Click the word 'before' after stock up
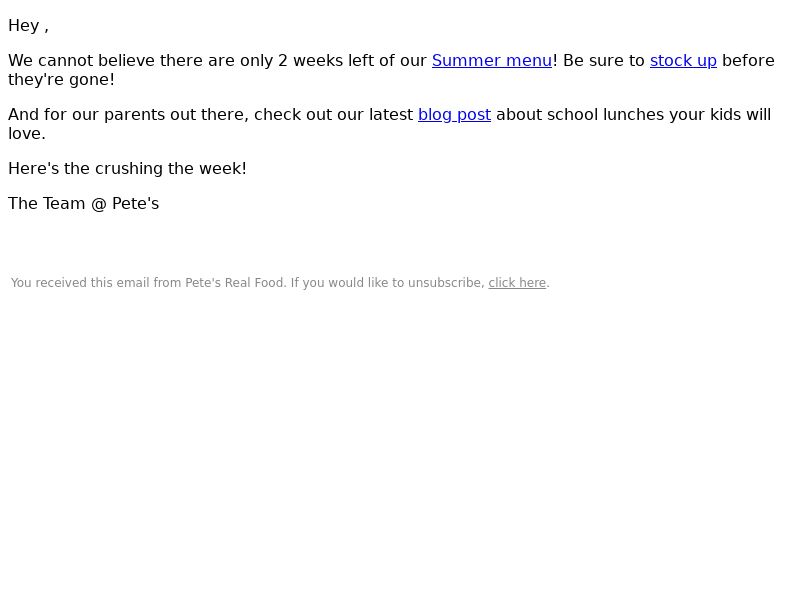The image size is (800, 600). point(748,61)
